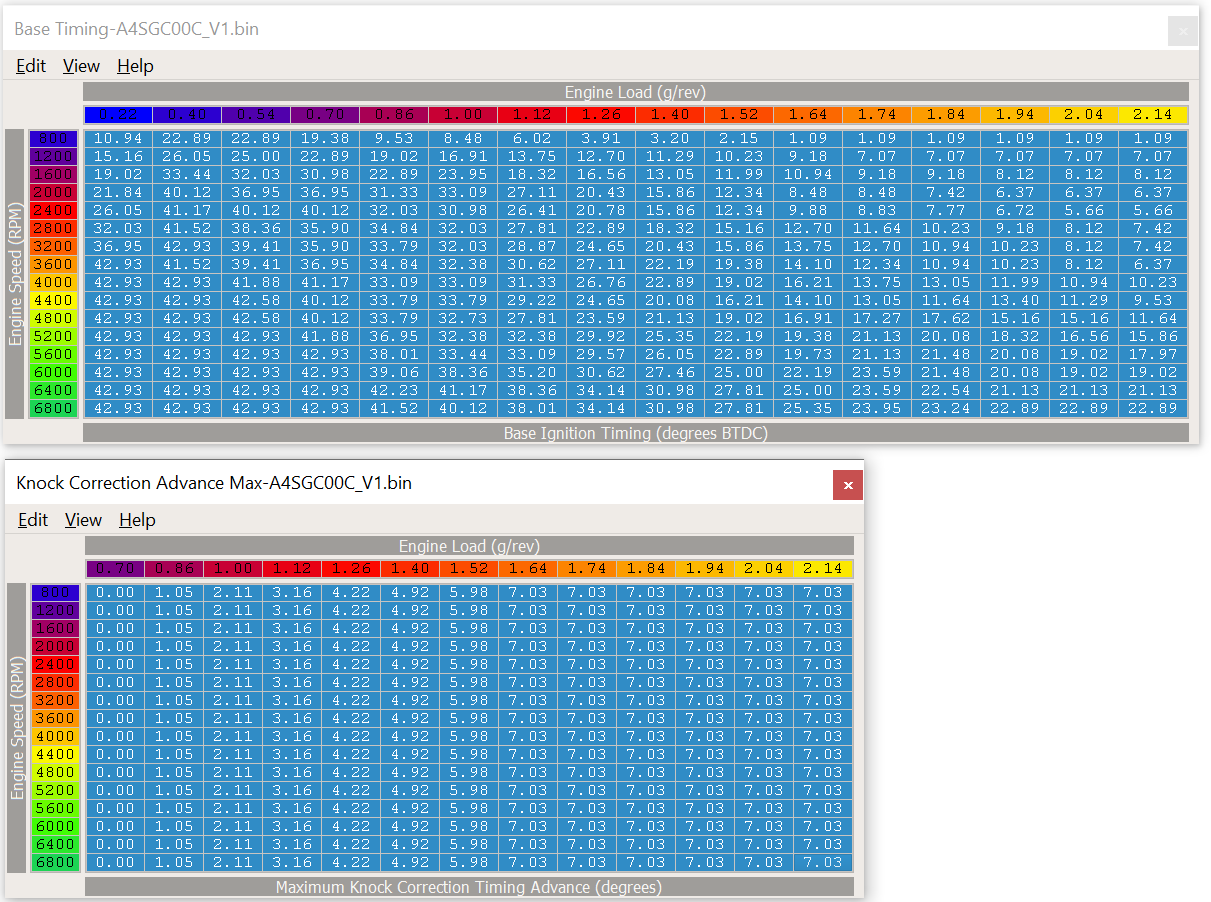Select Base Timing cell at 6800 RPM, 2.14 load
Screen dimensions: 1211x902
tap(1153, 408)
